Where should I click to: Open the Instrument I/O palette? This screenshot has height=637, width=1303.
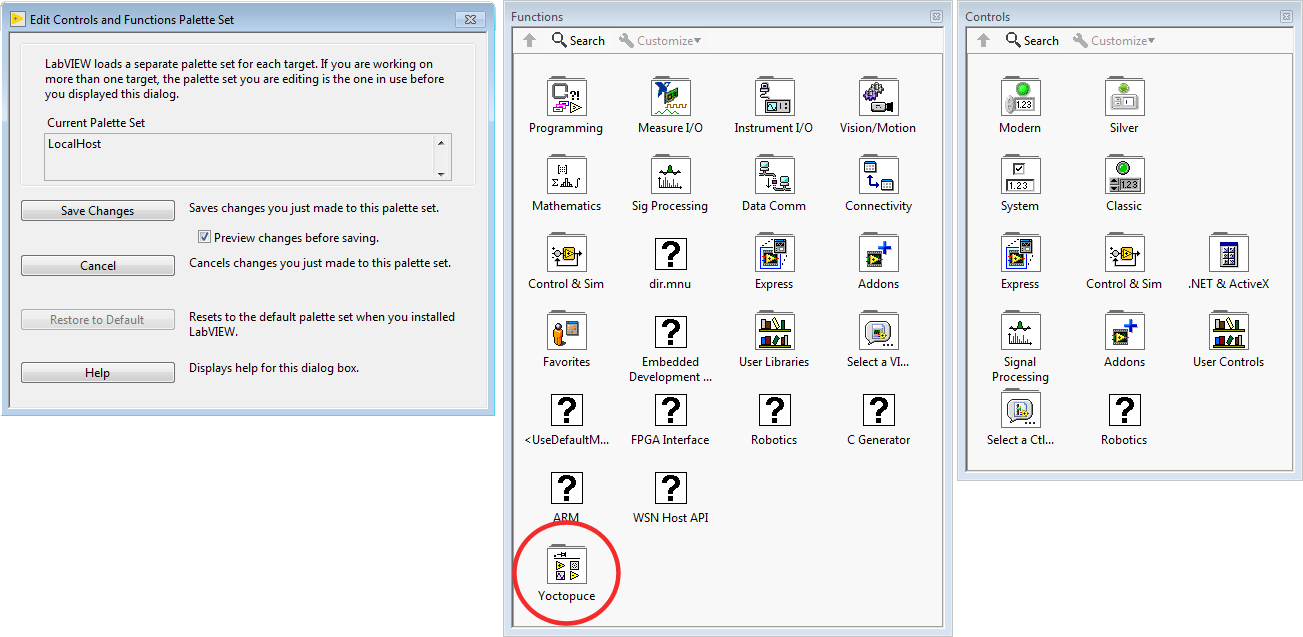point(773,98)
